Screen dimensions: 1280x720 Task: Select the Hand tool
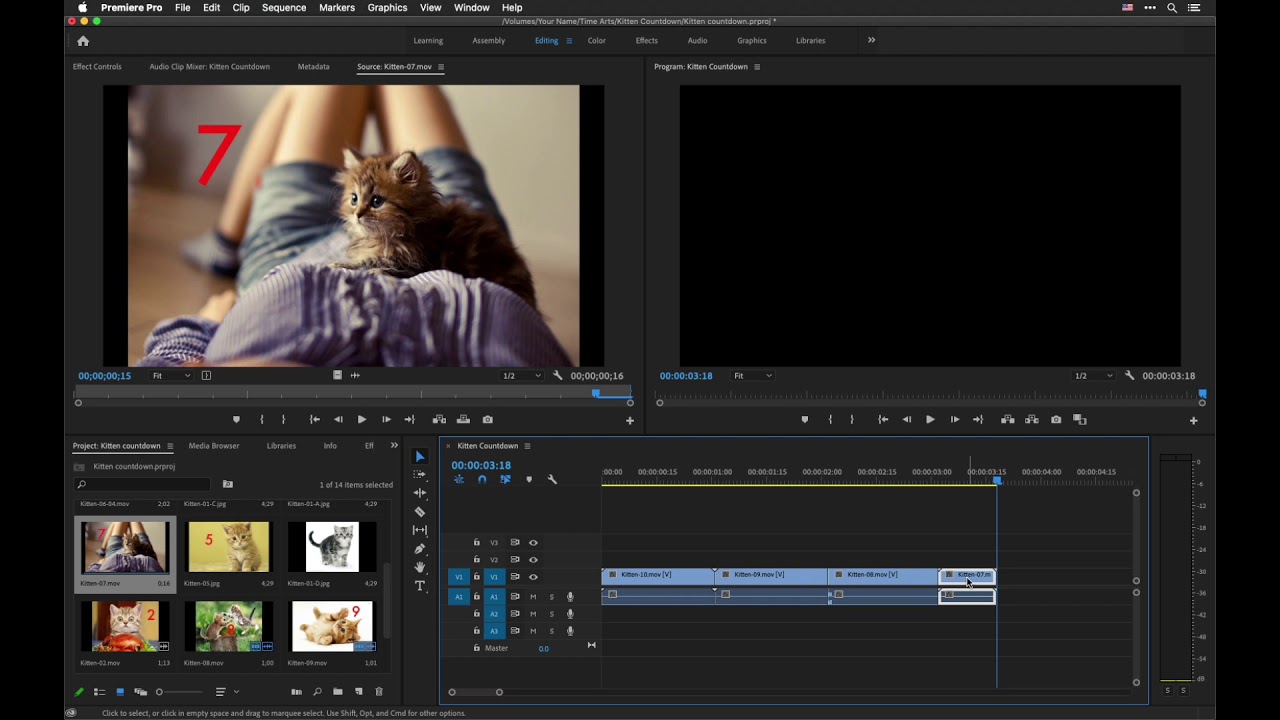point(420,567)
